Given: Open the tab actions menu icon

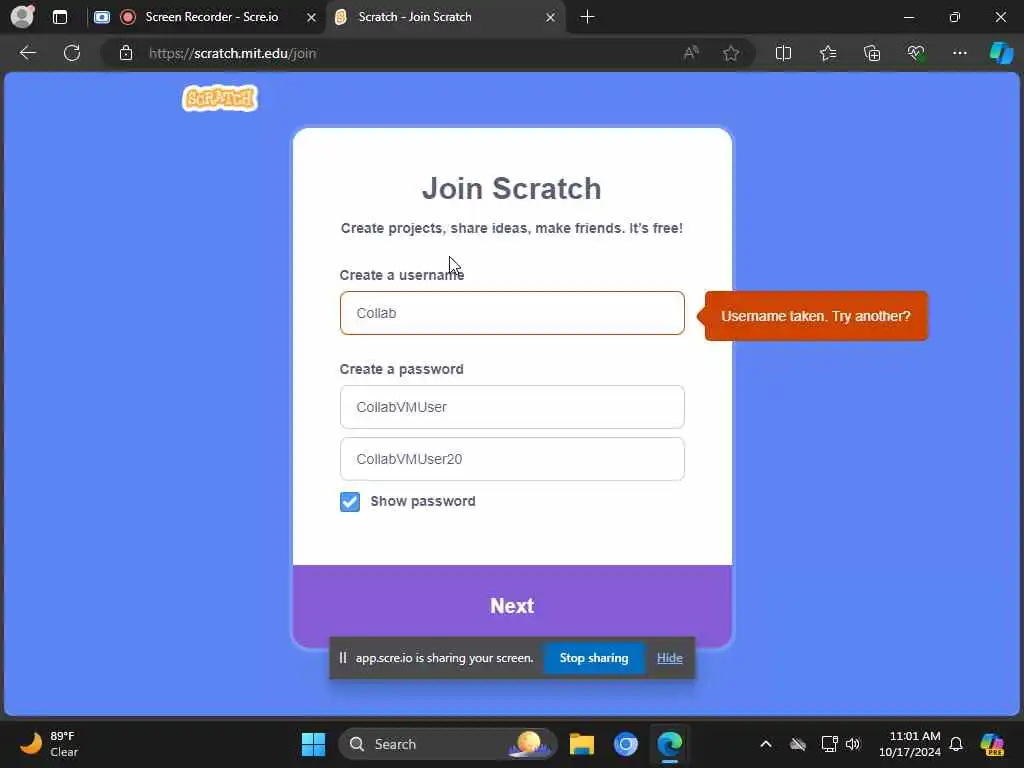Looking at the screenshot, I should (x=59, y=17).
